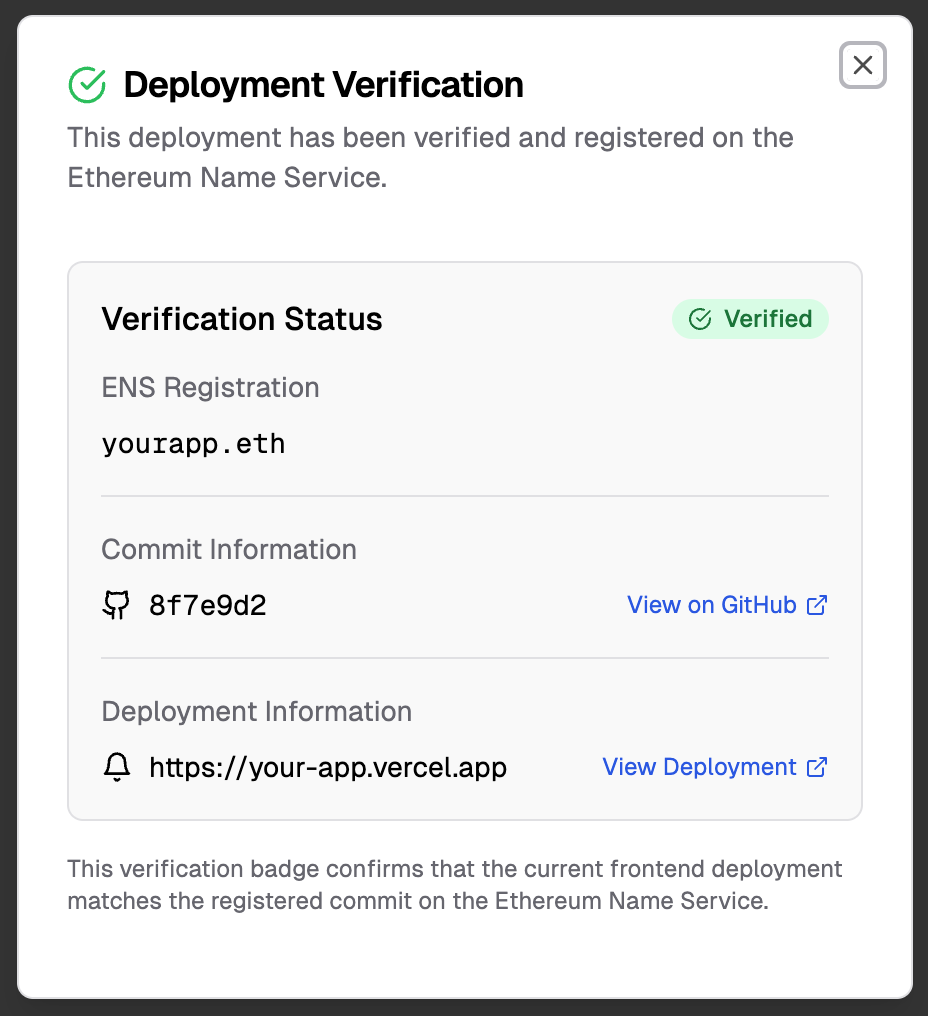
Task: Click the external-link icon after View on GitHub
Action: pos(817,605)
